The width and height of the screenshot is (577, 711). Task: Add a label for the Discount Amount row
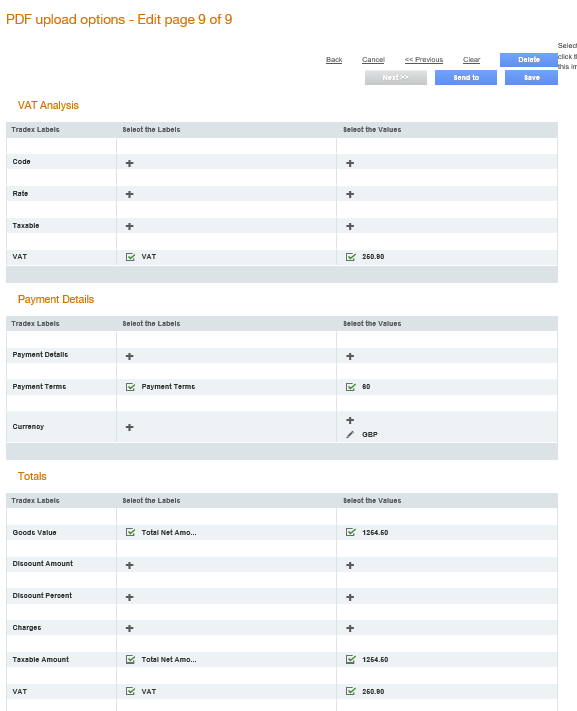tap(129, 565)
